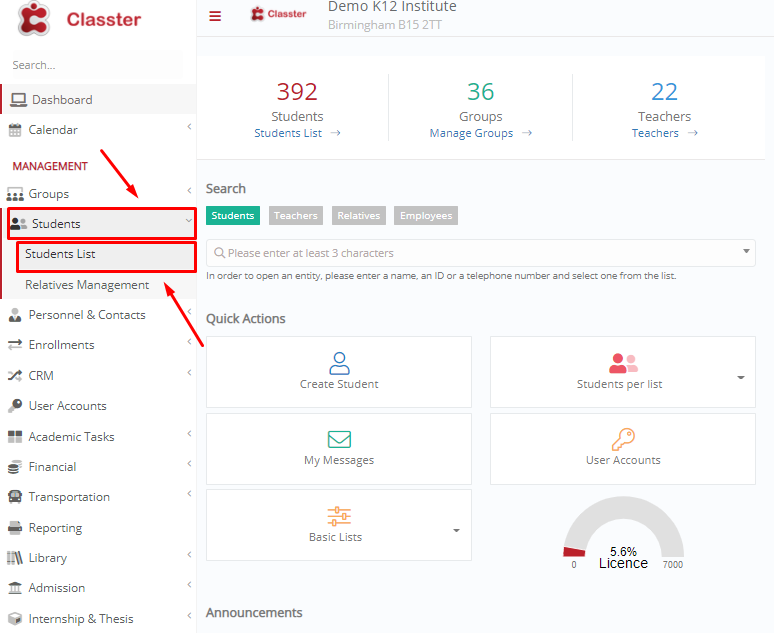Screen dimensions: 774x633
Task: Collapse the Students menu chevron
Action: [x=189, y=220]
